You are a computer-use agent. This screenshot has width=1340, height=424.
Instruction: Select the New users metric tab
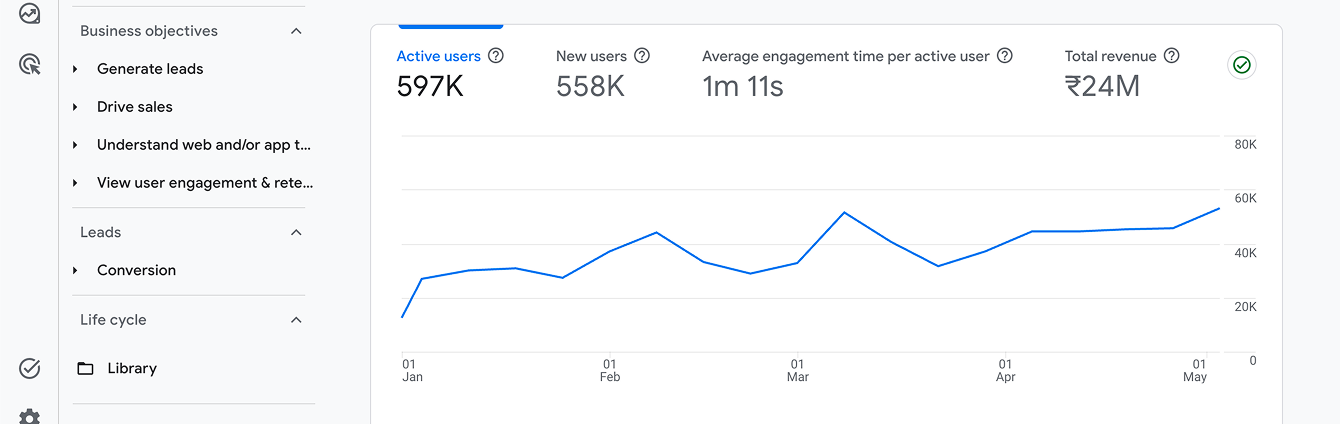tap(603, 73)
